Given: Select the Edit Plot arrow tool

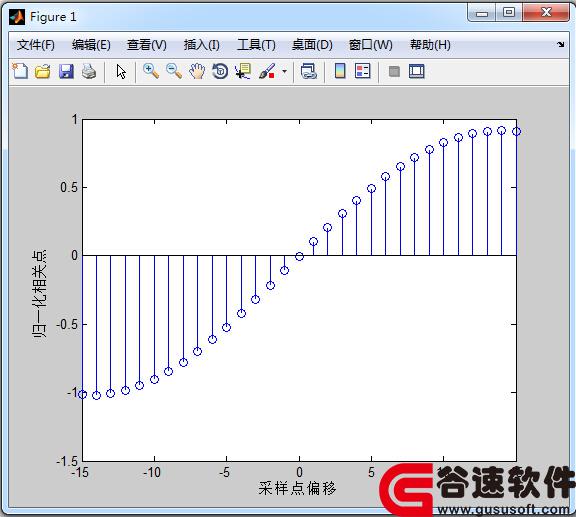Looking at the screenshot, I should point(121,71).
